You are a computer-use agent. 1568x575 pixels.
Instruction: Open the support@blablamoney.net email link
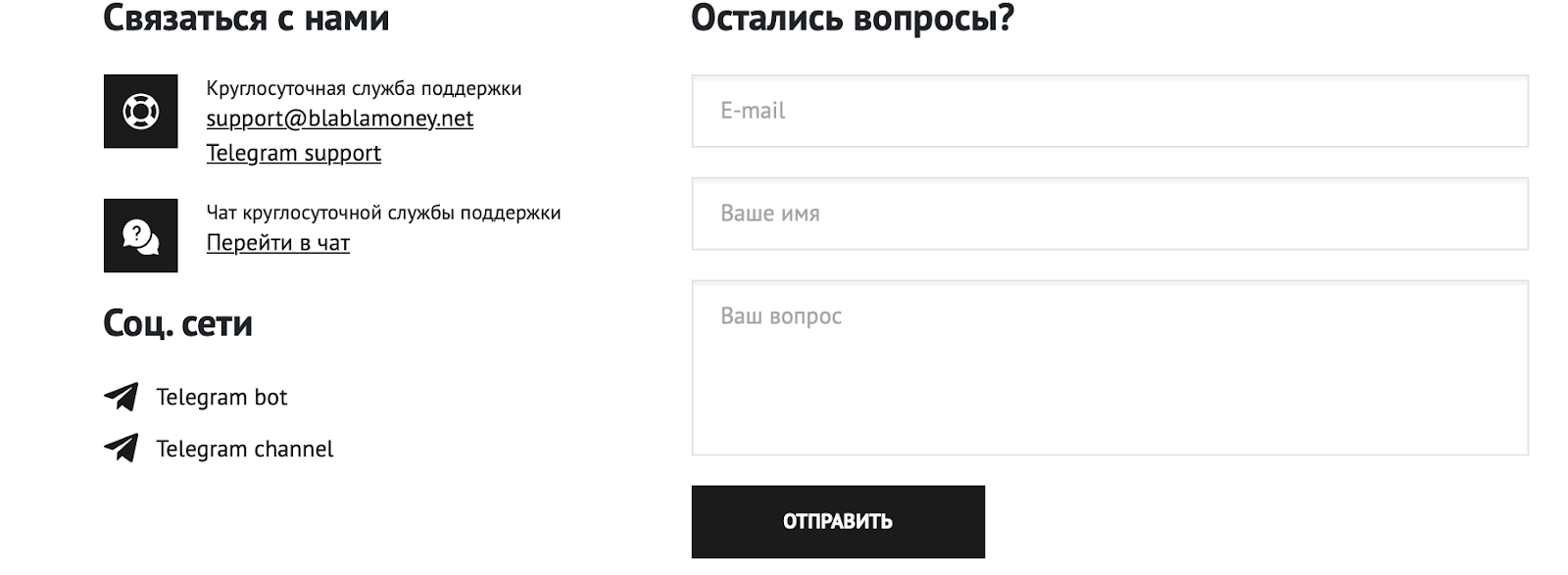click(x=339, y=119)
